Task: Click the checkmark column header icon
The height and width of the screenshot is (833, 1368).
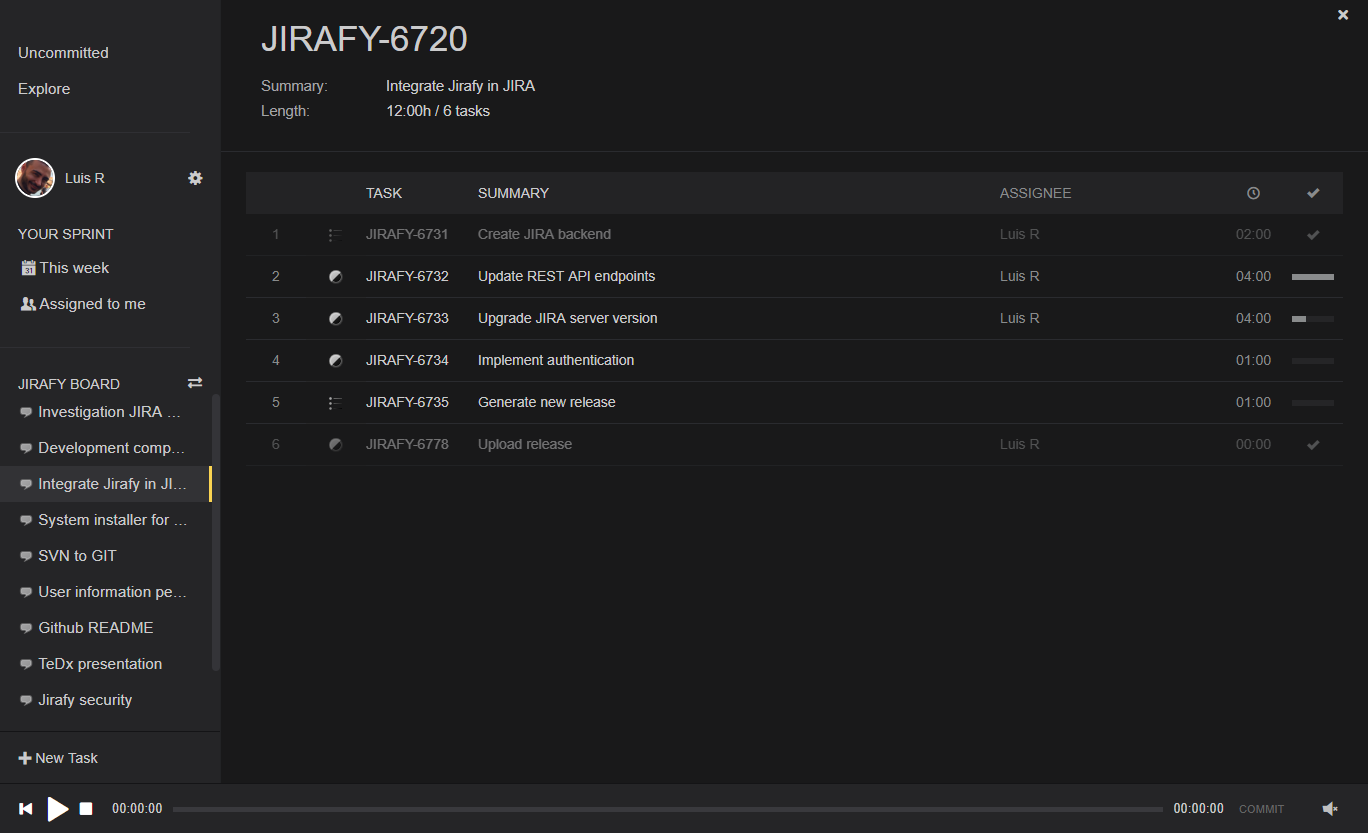Action: [1313, 193]
